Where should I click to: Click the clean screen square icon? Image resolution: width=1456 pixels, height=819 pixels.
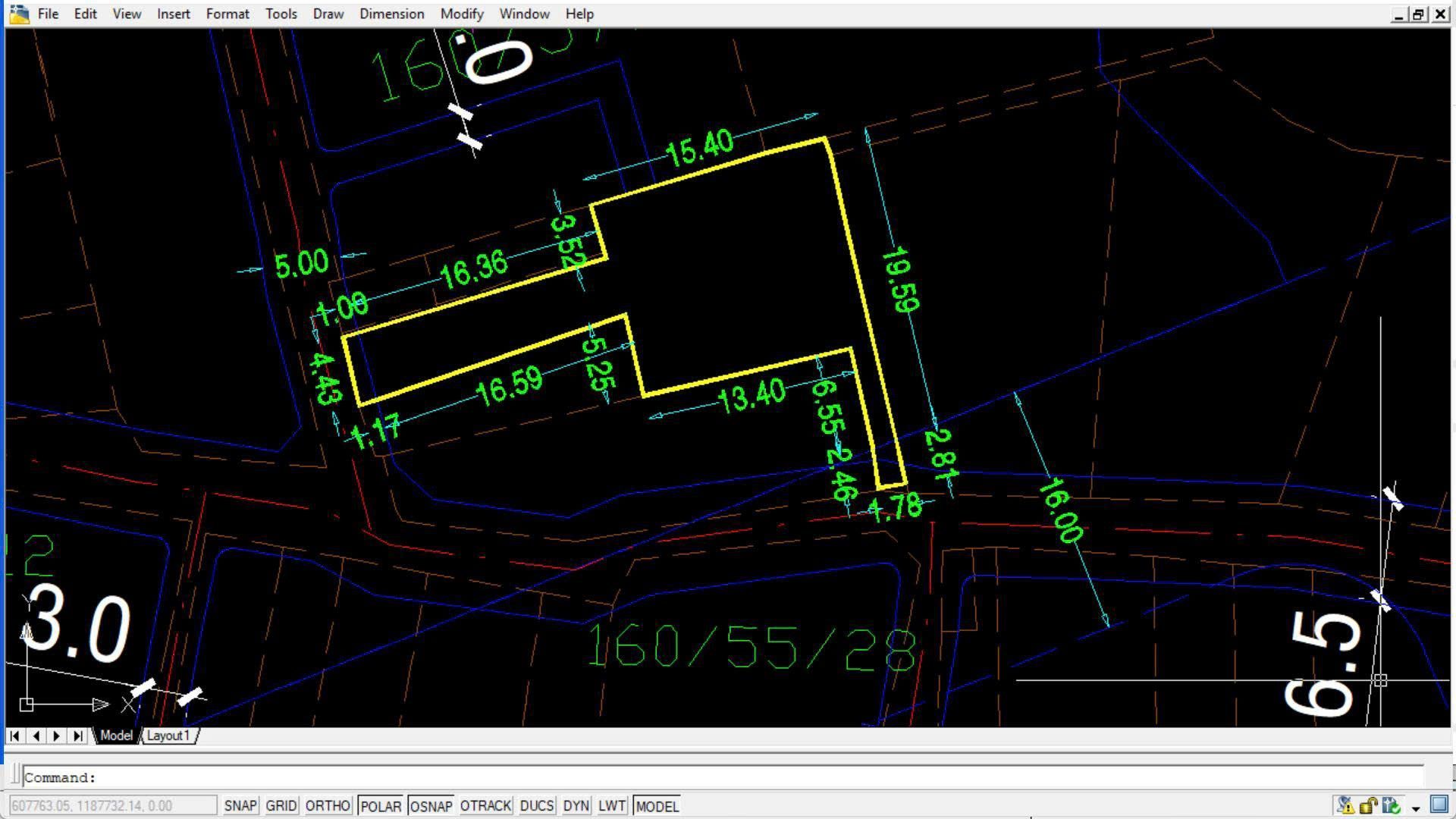1439,805
